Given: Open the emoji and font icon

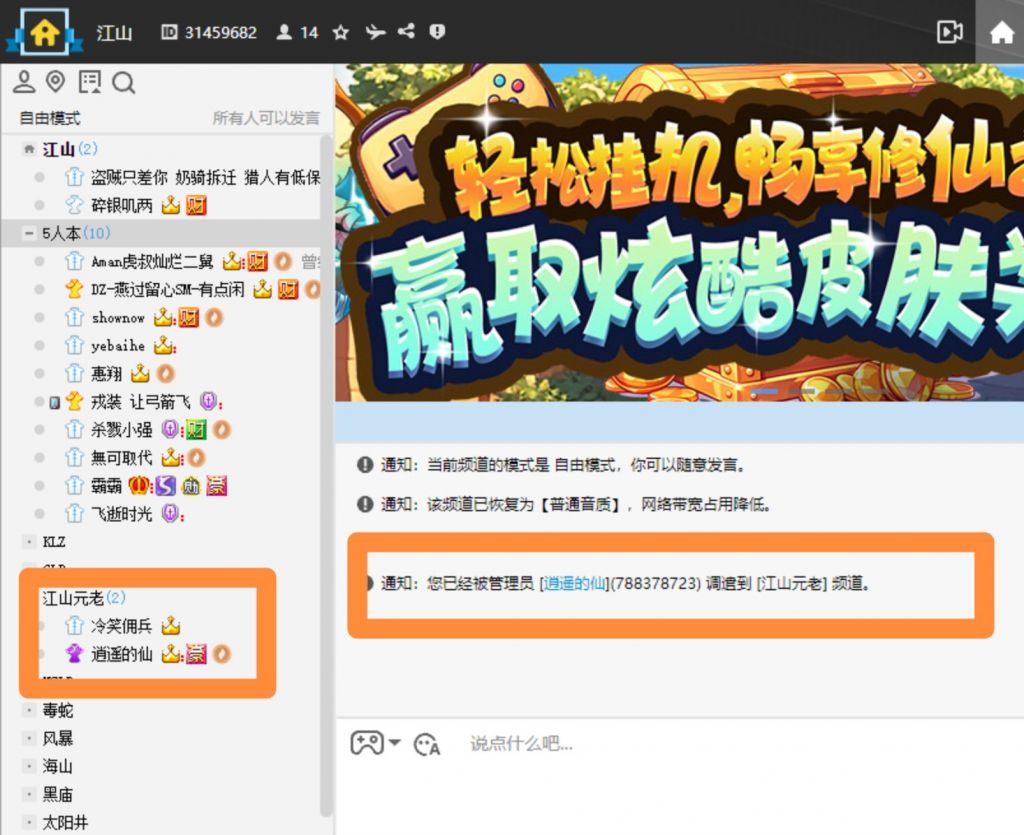Looking at the screenshot, I should (x=427, y=744).
